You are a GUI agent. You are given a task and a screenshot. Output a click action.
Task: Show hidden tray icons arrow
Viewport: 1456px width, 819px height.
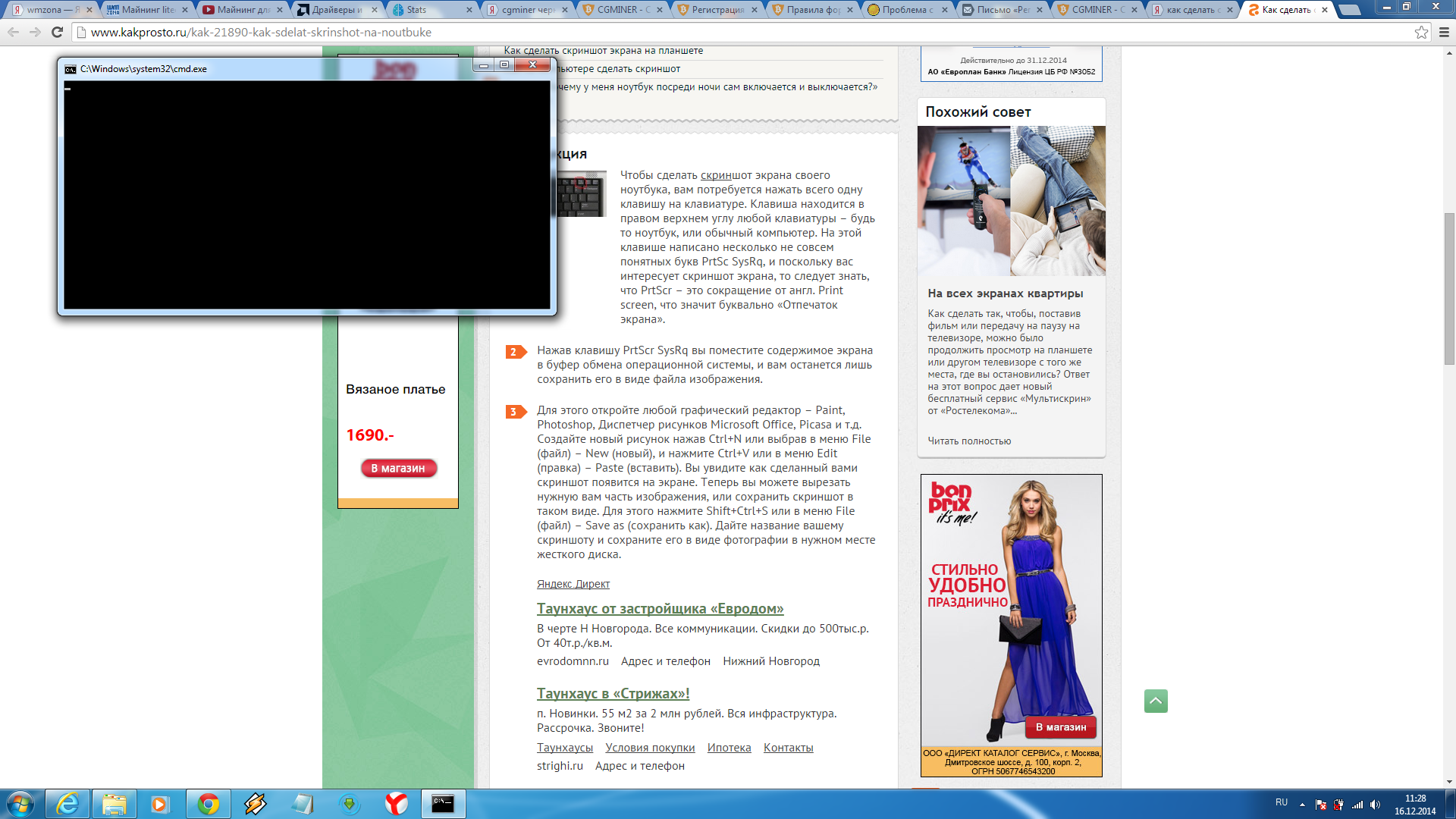1302,805
